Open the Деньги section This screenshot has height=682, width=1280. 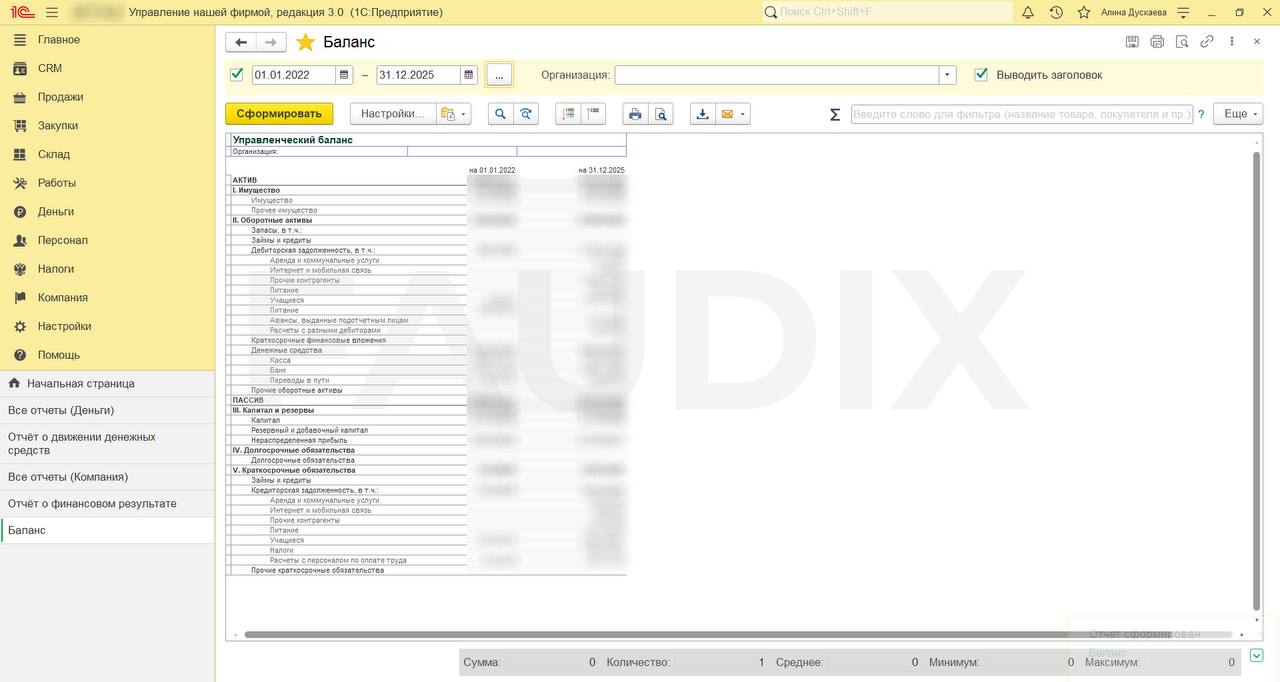(107, 212)
